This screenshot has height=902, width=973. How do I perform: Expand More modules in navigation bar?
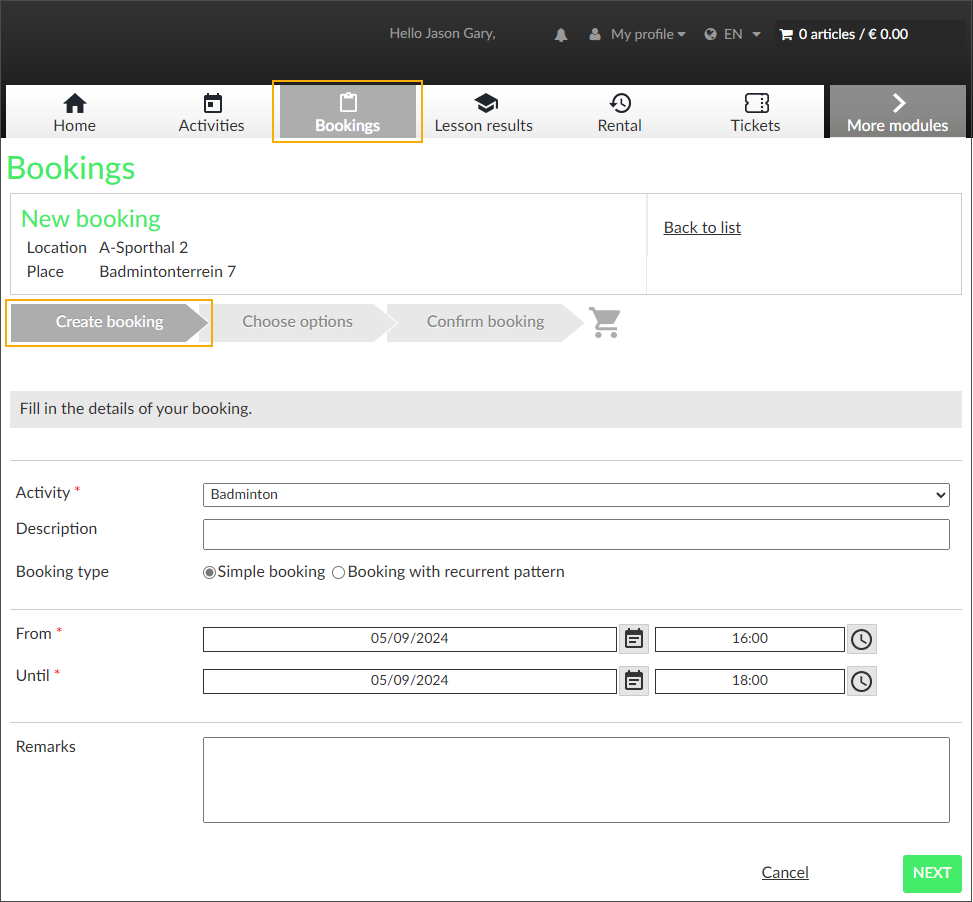[x=897, y=112]
